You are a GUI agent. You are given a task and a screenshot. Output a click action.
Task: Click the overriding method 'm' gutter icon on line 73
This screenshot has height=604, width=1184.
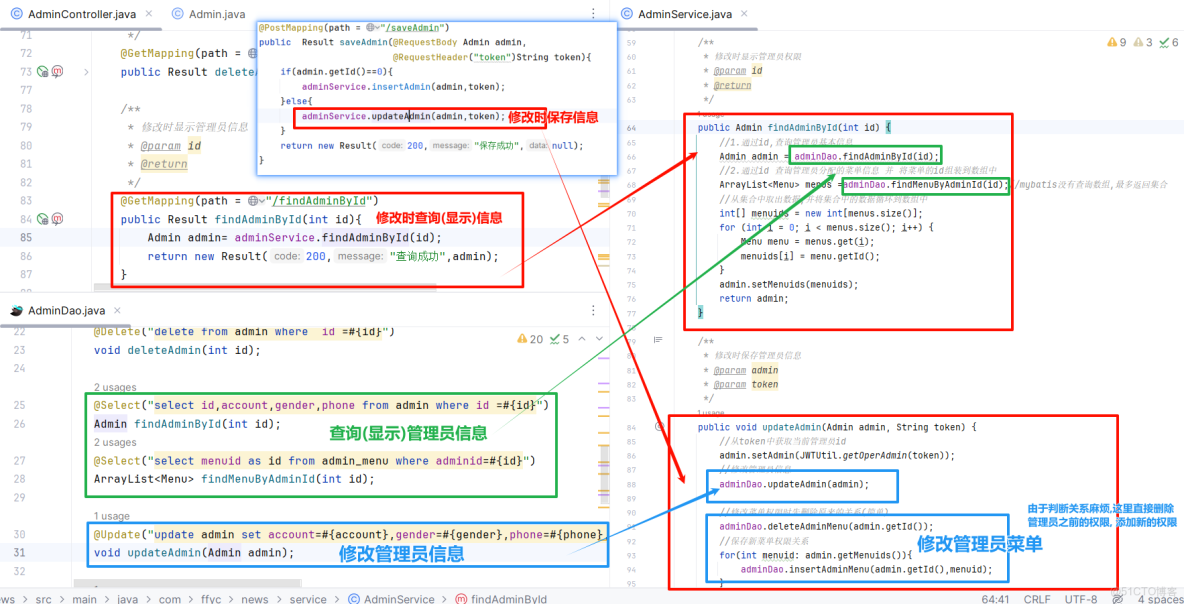coord(57,72)
